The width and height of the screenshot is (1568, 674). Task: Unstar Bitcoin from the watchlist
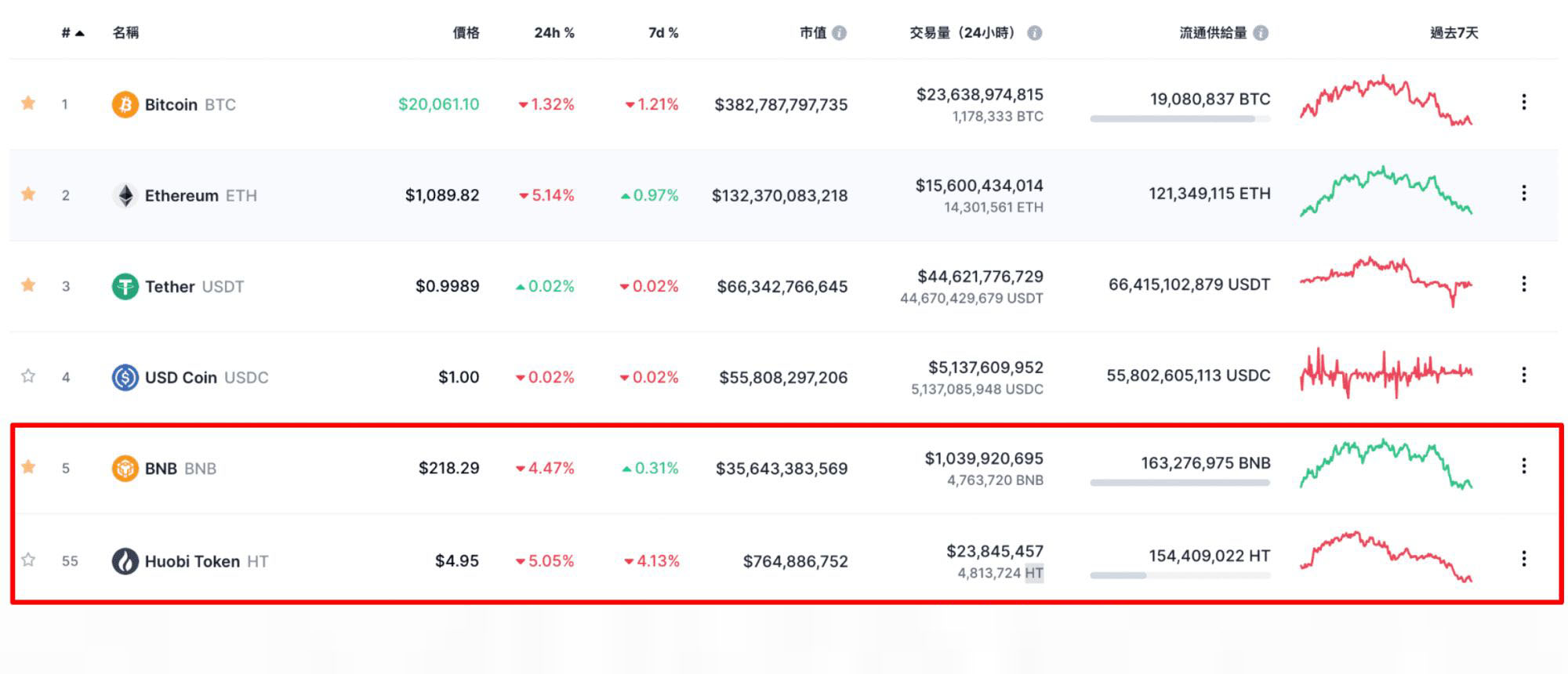tap(28, 103)
